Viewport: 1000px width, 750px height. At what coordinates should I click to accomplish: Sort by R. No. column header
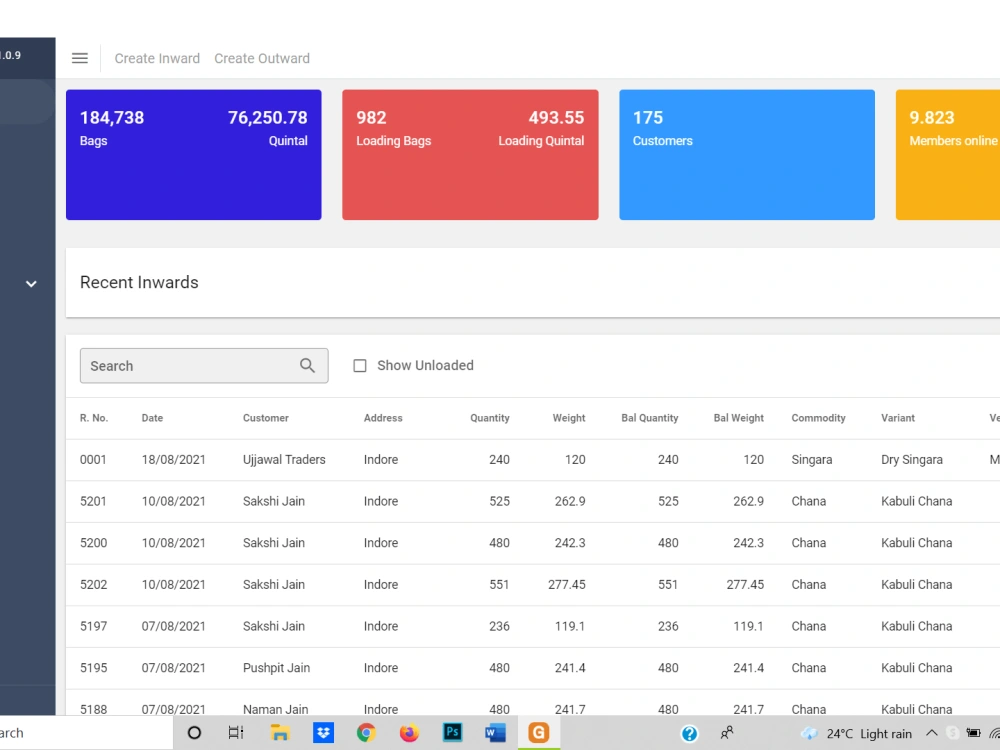(94, 418)
